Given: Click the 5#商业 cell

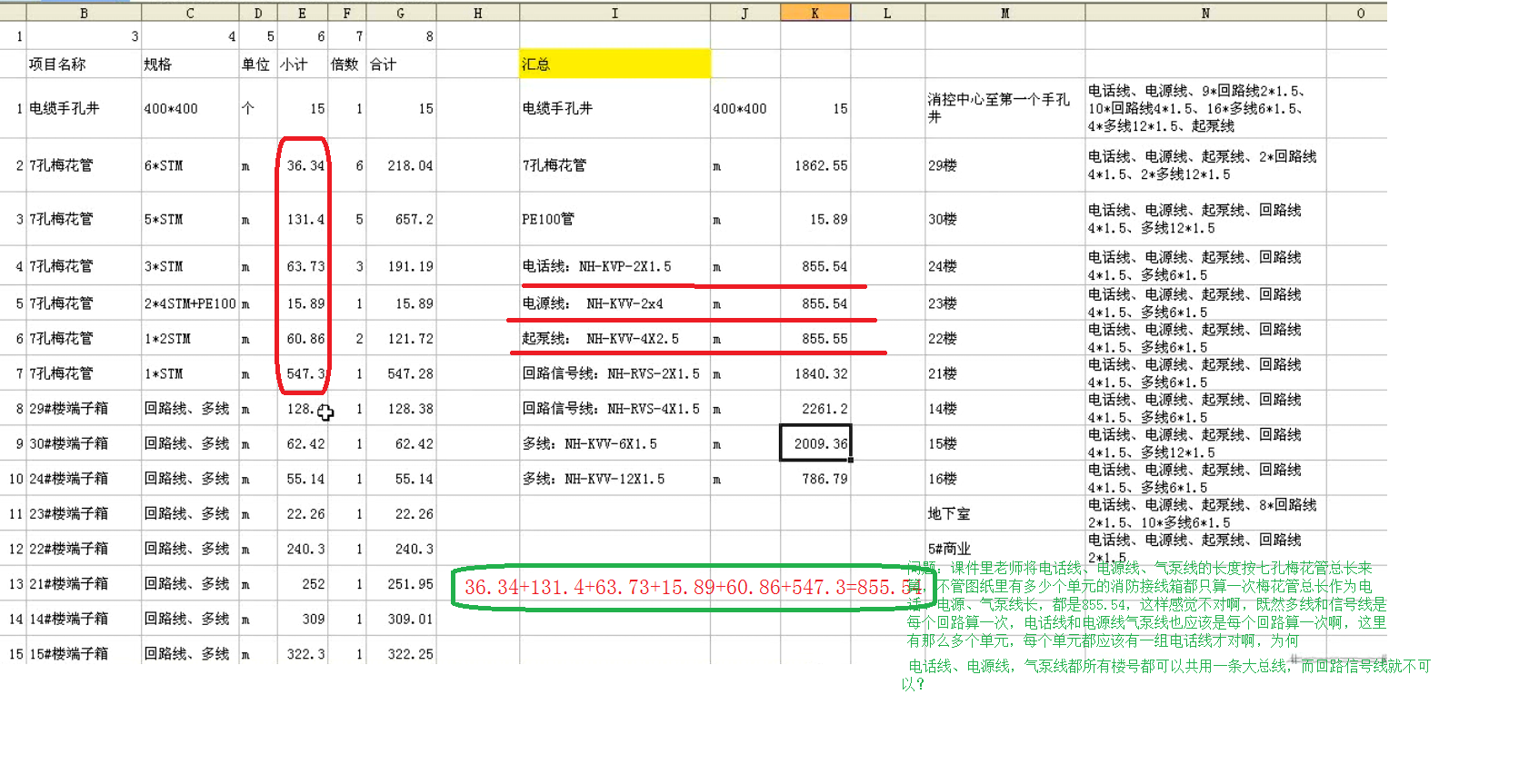Looking at the screenshot, I should point(1004,549).
